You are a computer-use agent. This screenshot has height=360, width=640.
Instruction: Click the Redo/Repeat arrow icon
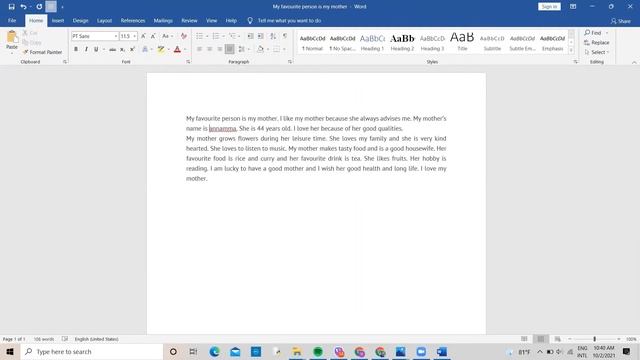pyautogui.click(x=39, y=7)
